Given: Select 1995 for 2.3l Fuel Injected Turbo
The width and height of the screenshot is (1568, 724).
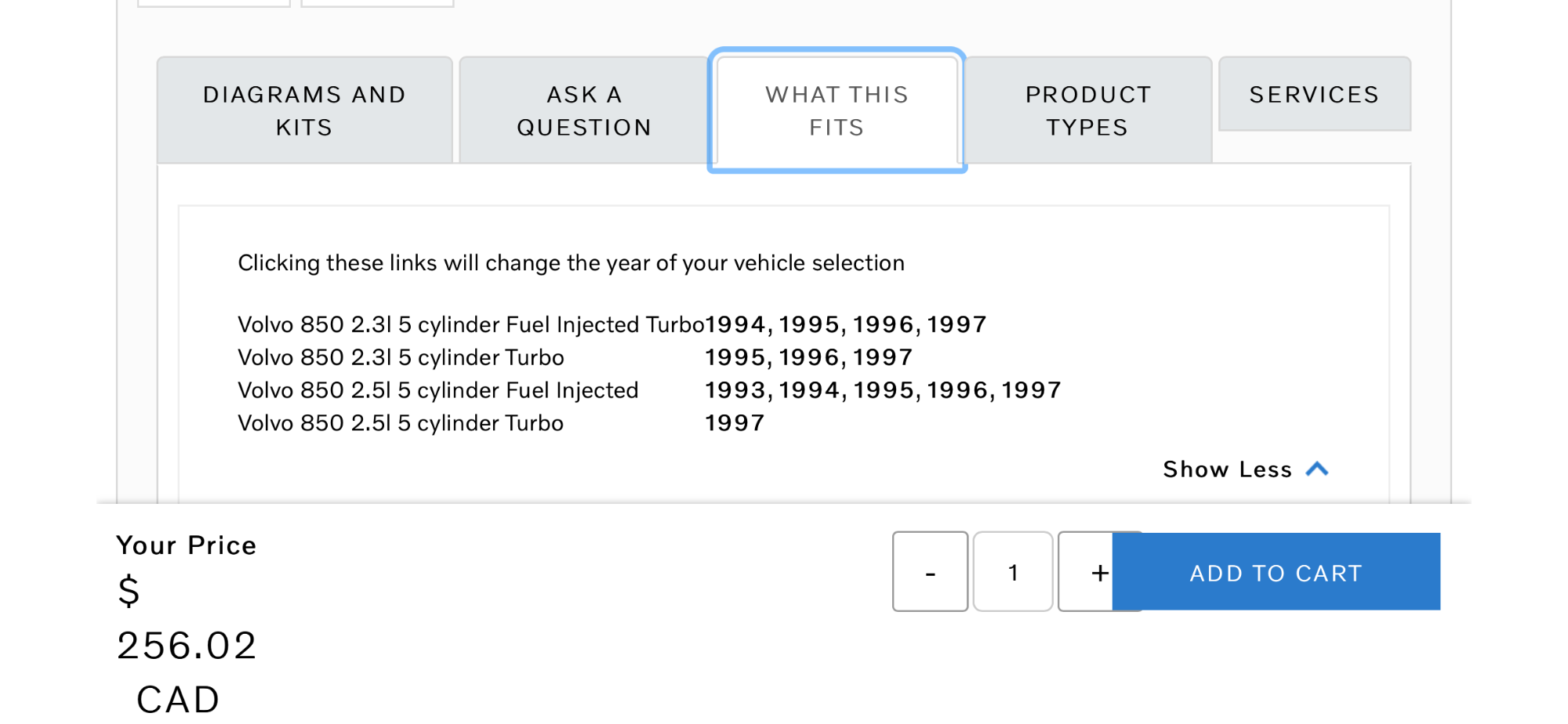Looking at the screenshot, I should pyautogui.click(x=809, y=324).
